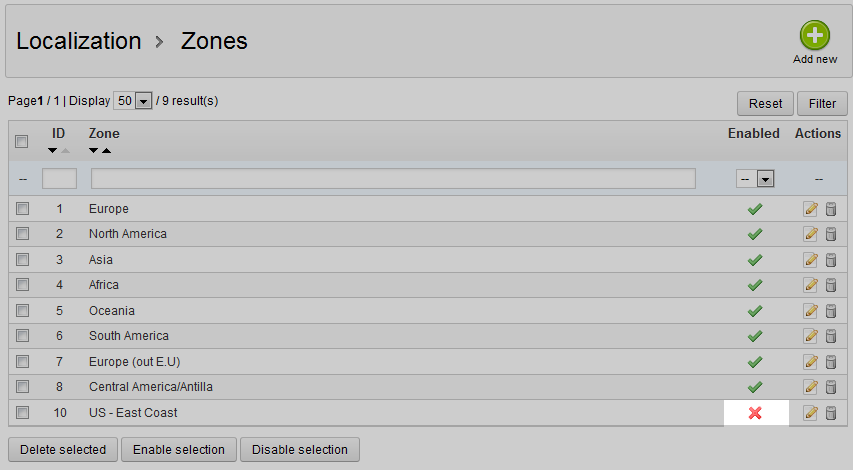Sort the ID column descending arrow
Viewport: 853px width, 470px height.
point(52,151)
